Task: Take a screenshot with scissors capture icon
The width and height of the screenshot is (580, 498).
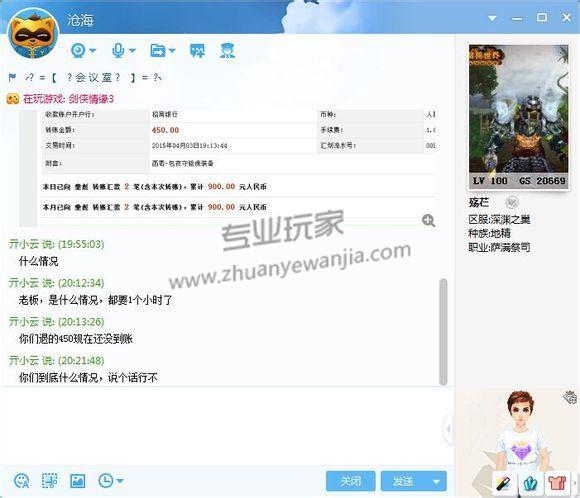Action: [50, 481]
